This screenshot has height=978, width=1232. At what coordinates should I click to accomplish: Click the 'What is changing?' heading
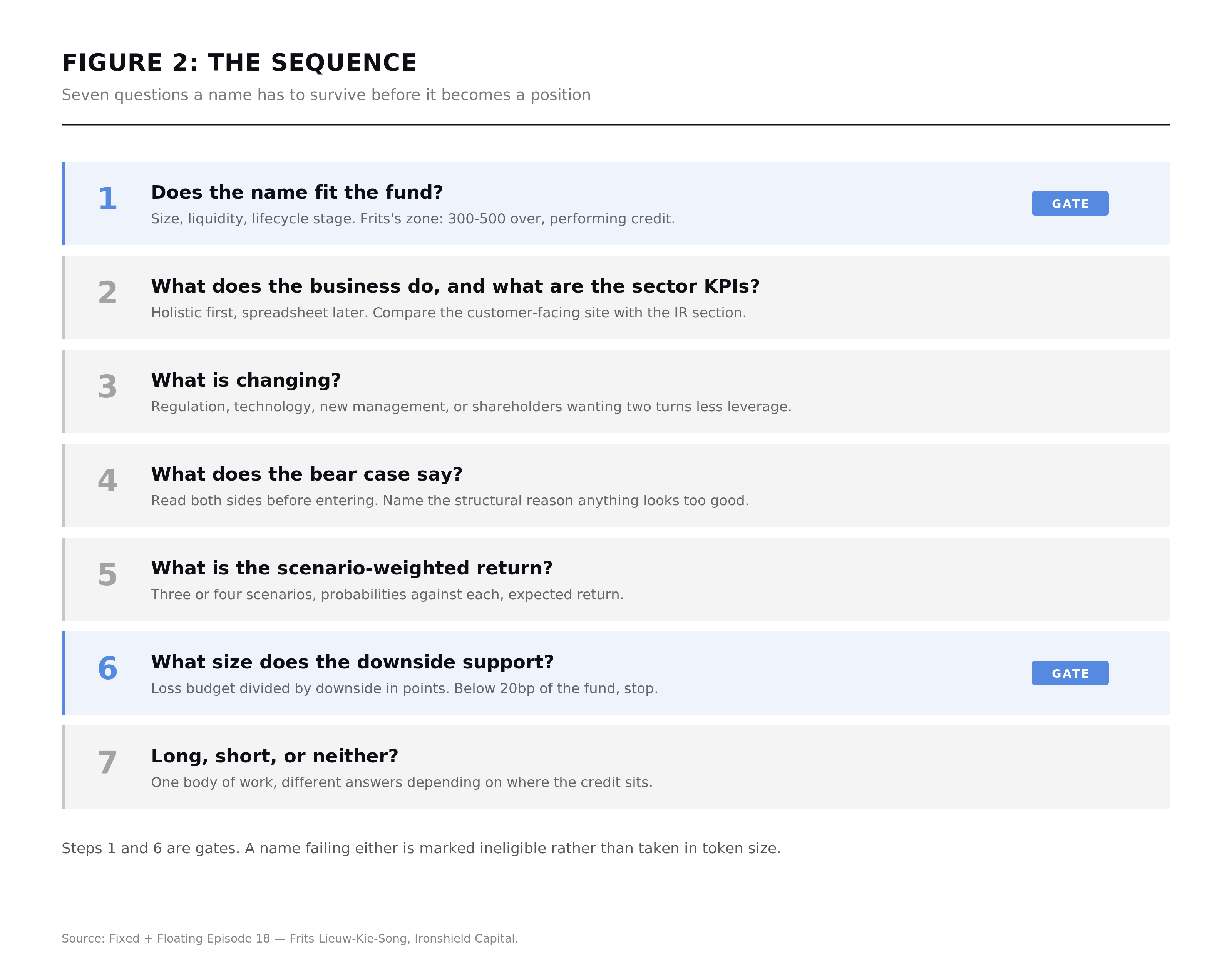click(x=246, y=380)
